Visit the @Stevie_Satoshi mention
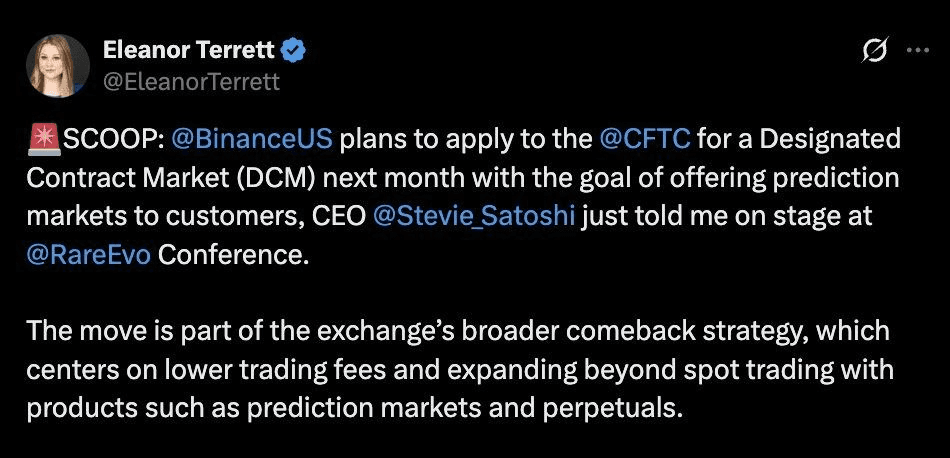This screenshot has width=950, height=458. [474, 216]
